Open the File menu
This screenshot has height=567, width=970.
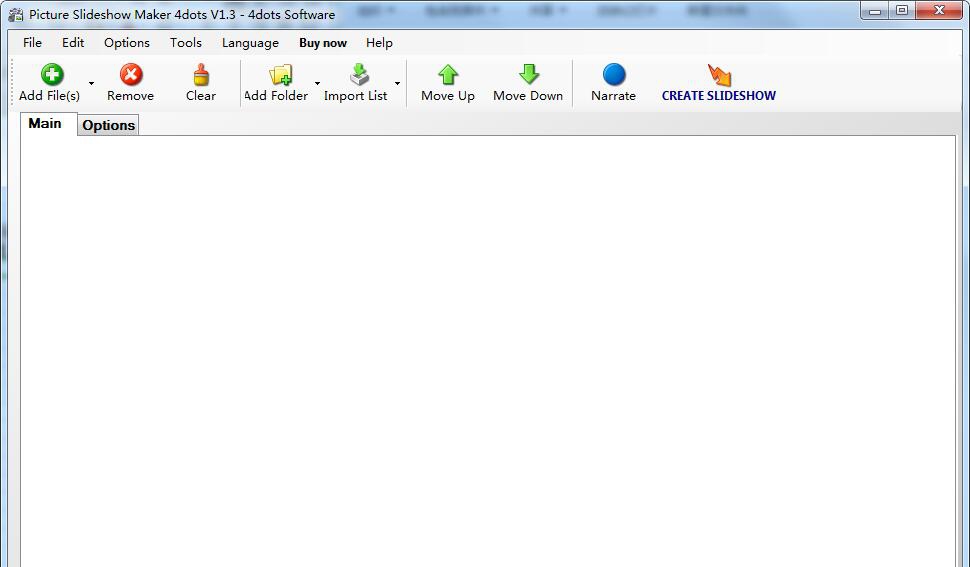point(32,43)
